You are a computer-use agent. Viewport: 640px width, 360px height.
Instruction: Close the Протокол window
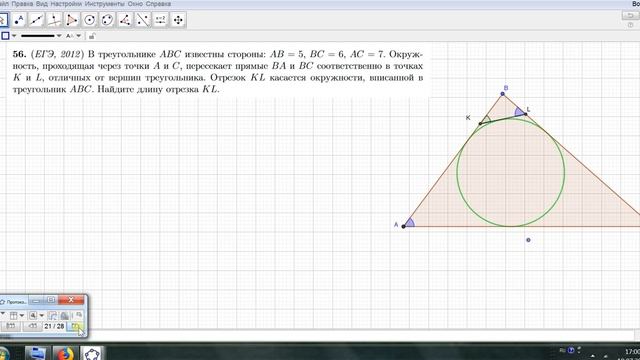click(x=71, y=300)
